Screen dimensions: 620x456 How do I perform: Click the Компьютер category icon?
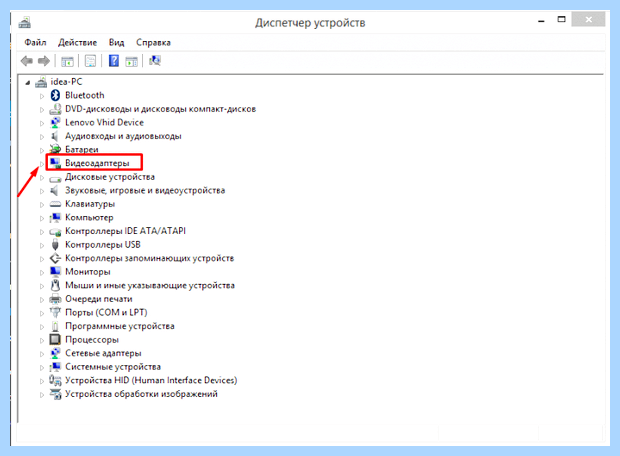55,218
